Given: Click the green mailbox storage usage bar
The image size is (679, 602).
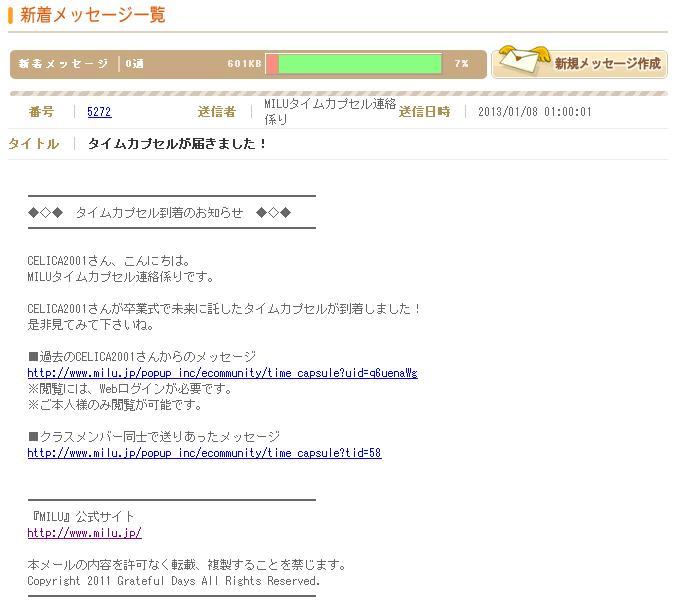Looking at the screenshot, I should click(x=360, y=64).
